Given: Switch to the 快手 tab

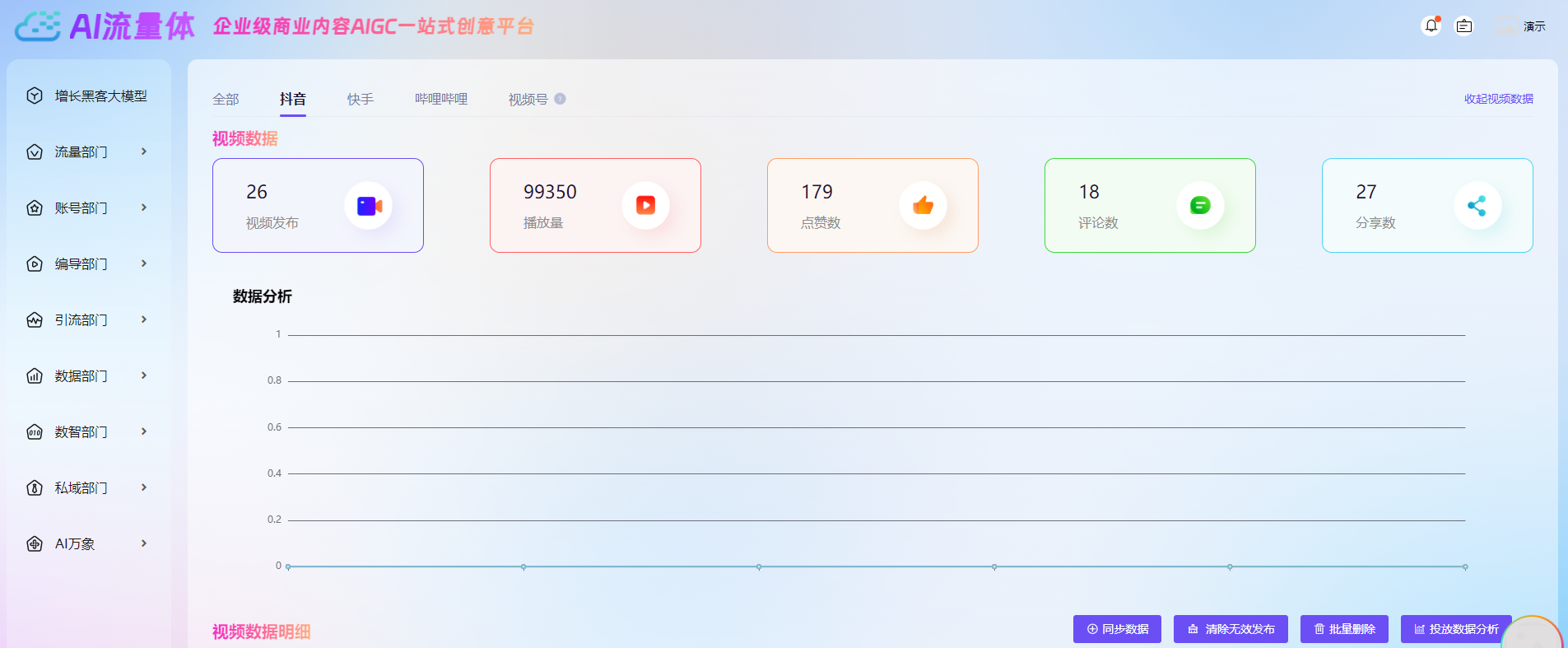Looking at the screenshot, I should [x=361, y=99].
